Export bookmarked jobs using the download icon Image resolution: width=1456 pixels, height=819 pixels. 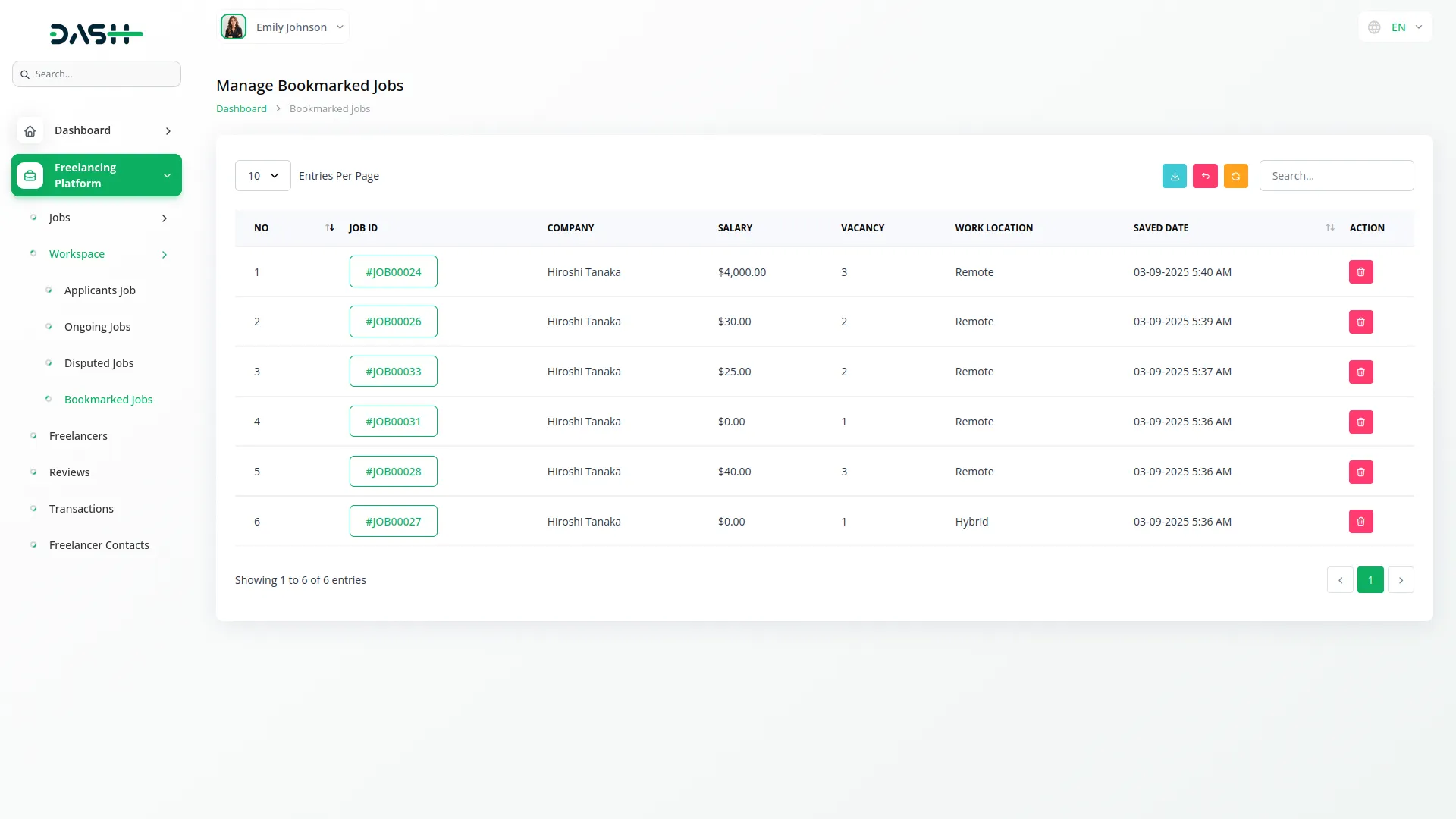(1175, 175)
